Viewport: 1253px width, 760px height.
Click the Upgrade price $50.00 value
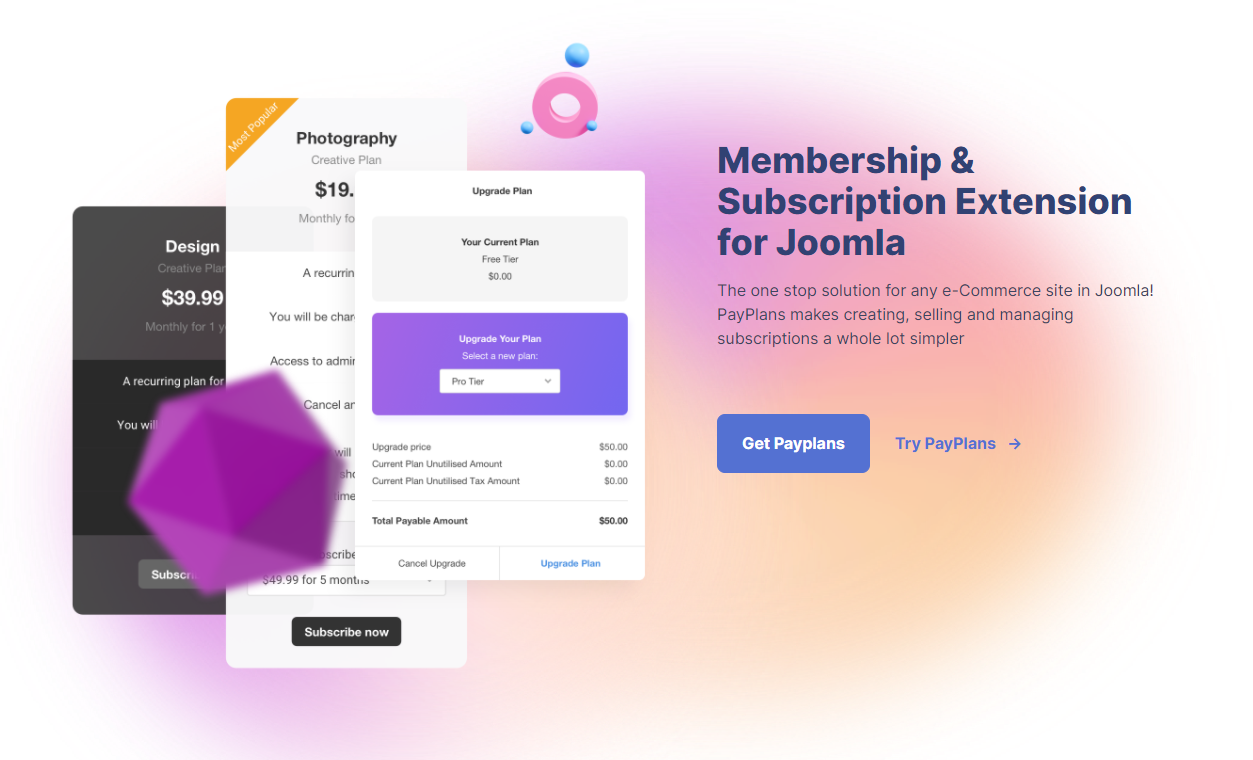coord(613,447)
